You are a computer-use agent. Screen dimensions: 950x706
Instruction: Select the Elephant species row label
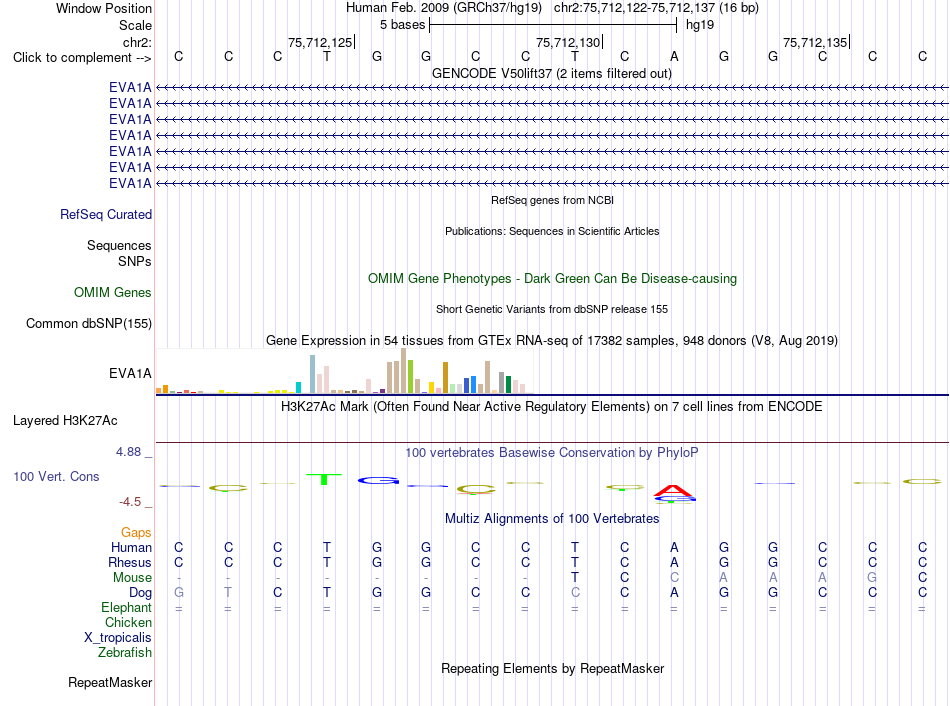(126, 607)
